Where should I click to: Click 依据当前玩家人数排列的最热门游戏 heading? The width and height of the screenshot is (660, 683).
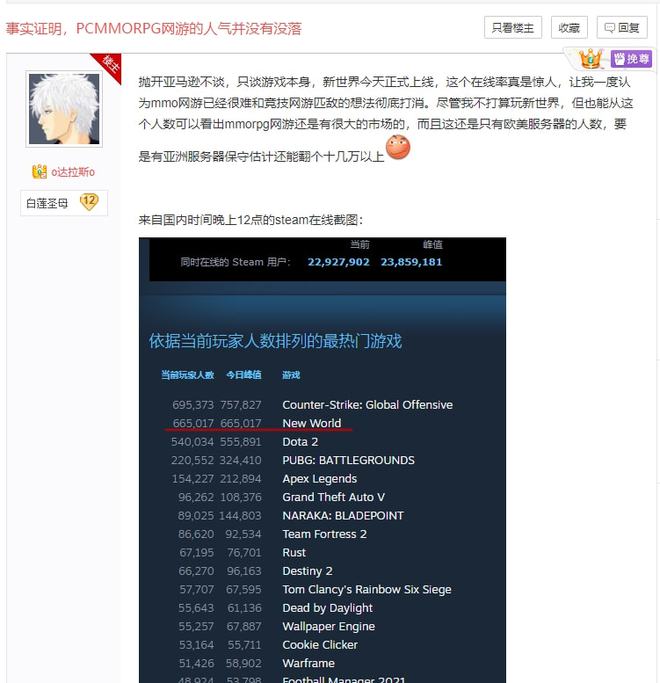275,341
